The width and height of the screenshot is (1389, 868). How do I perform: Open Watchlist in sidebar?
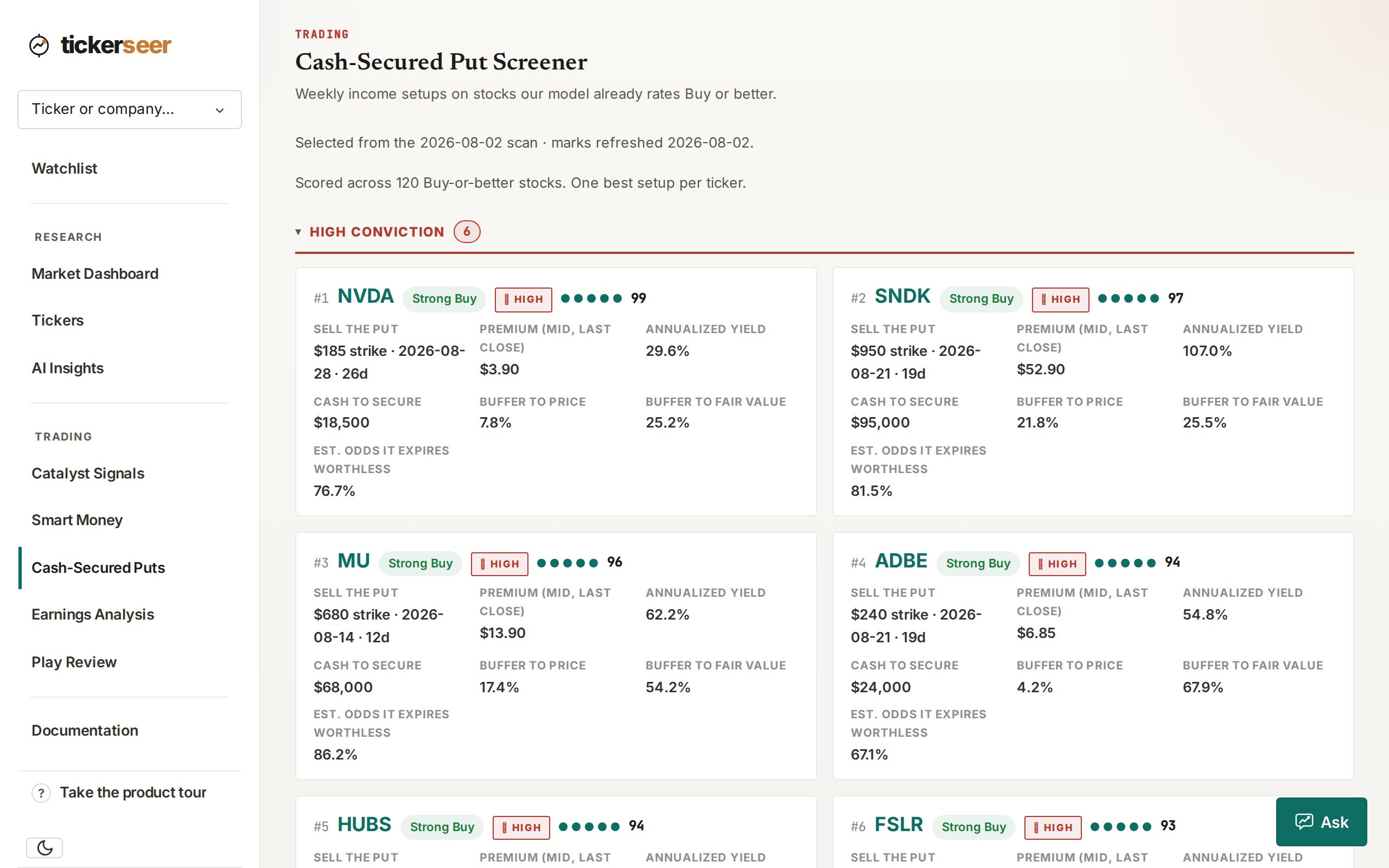[x=64, y=168]
